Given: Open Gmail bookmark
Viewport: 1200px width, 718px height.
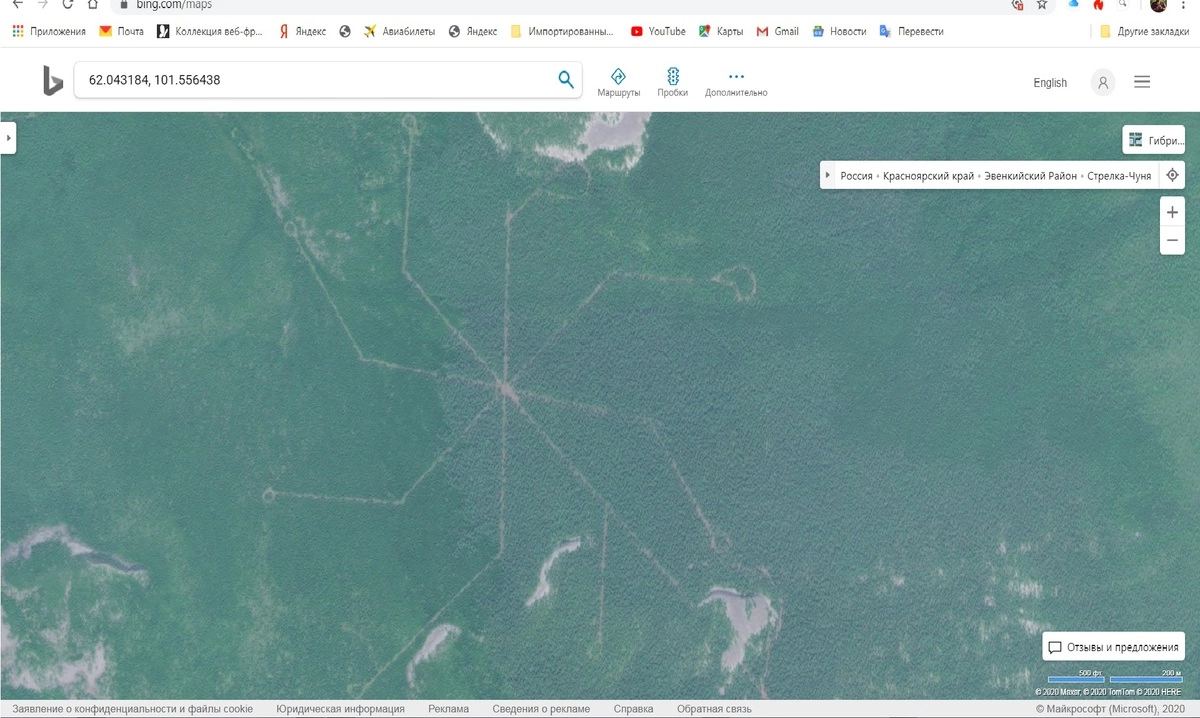Looking at the screenshot, I should [x=777, y=31].
